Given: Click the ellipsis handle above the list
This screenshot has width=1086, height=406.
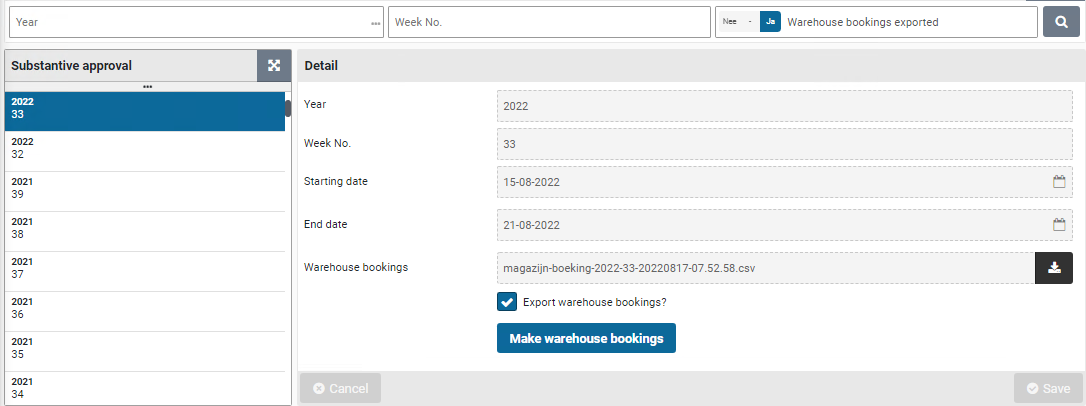Looking at the screenshot, I should (x=147, y=87).
